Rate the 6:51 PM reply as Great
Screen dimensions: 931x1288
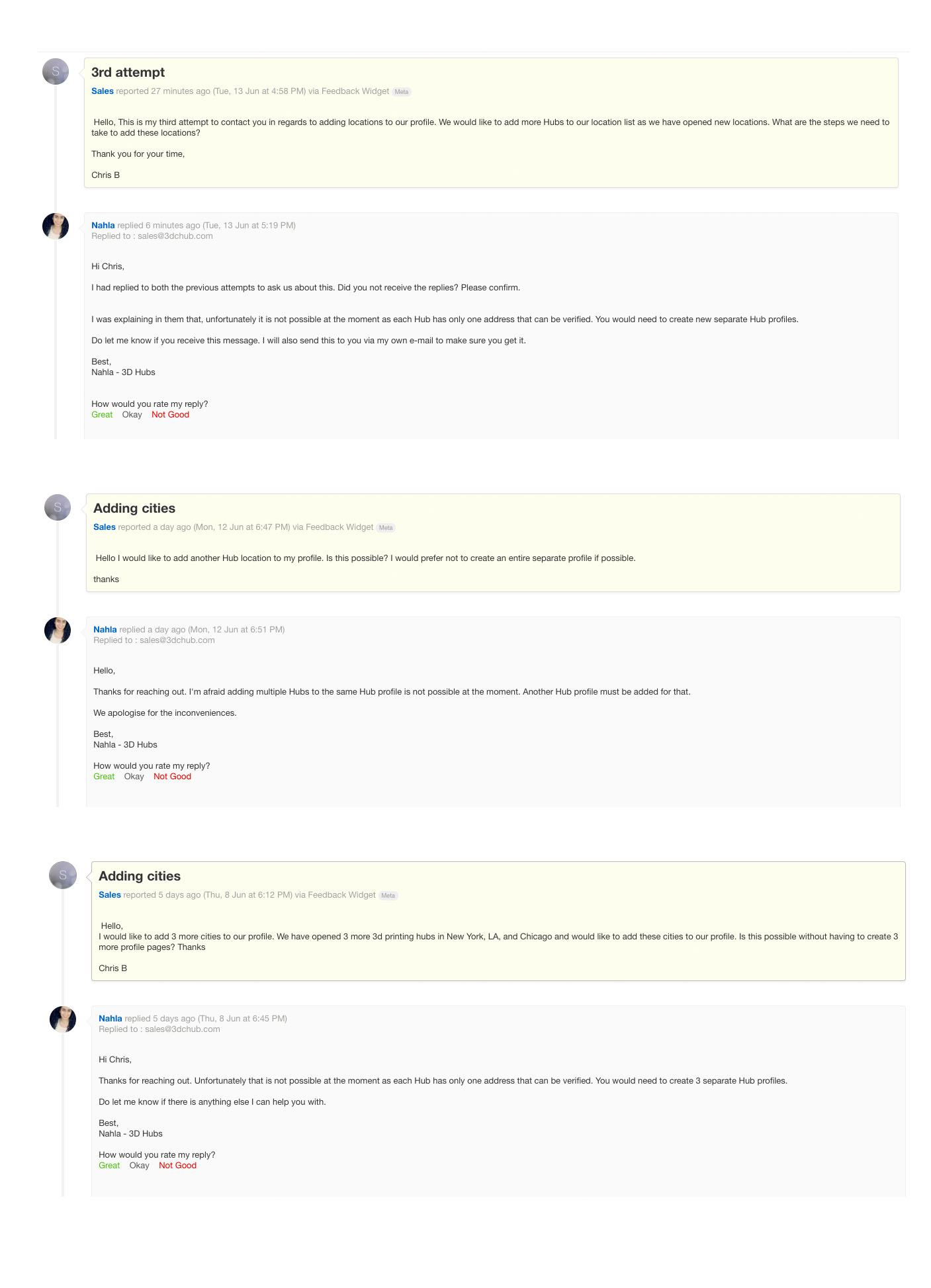104,777
